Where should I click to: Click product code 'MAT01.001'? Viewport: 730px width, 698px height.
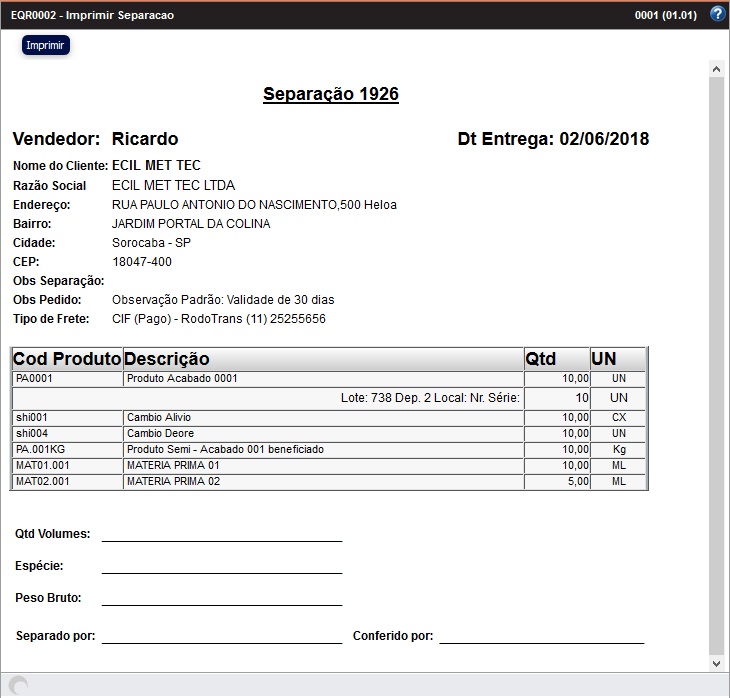click(42, 465)
